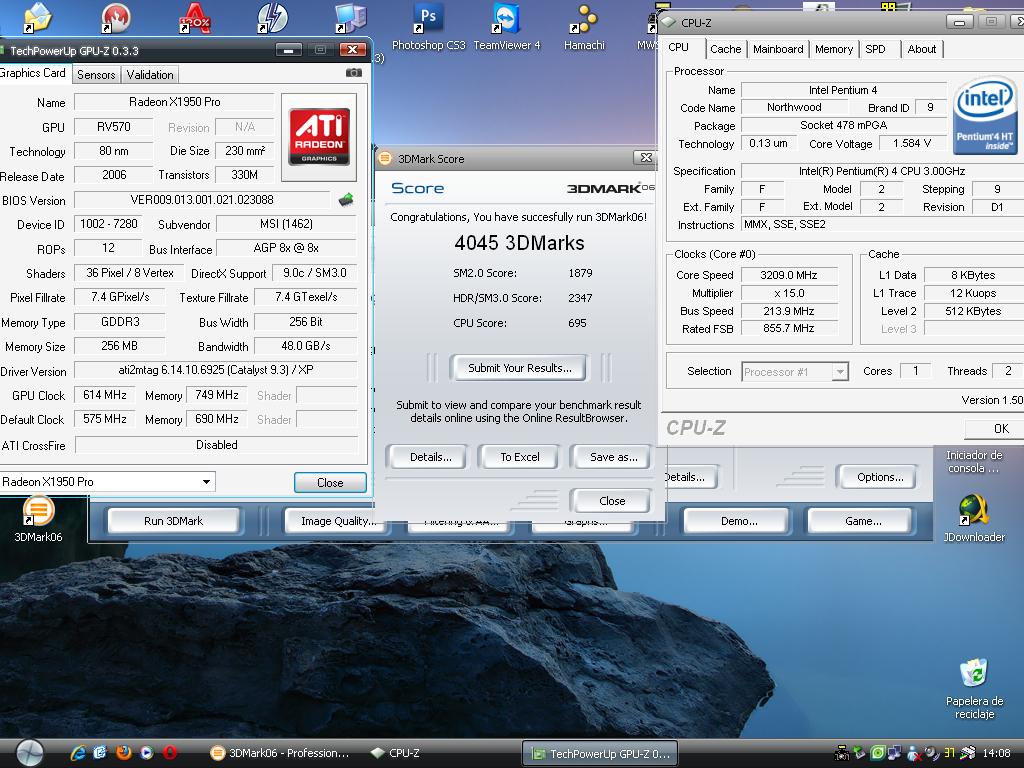Screen dimensions: 1024x768
Task: Launch the TeamViewer 4 desktop icon
Action: (x=507, y=26)
